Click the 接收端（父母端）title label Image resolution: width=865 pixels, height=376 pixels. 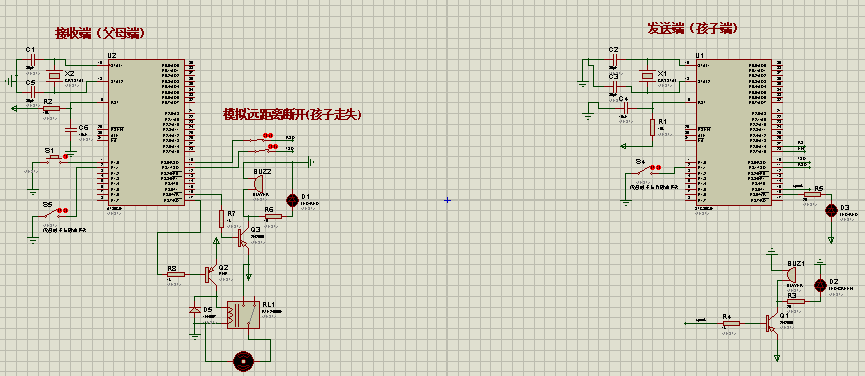(100, 33)
